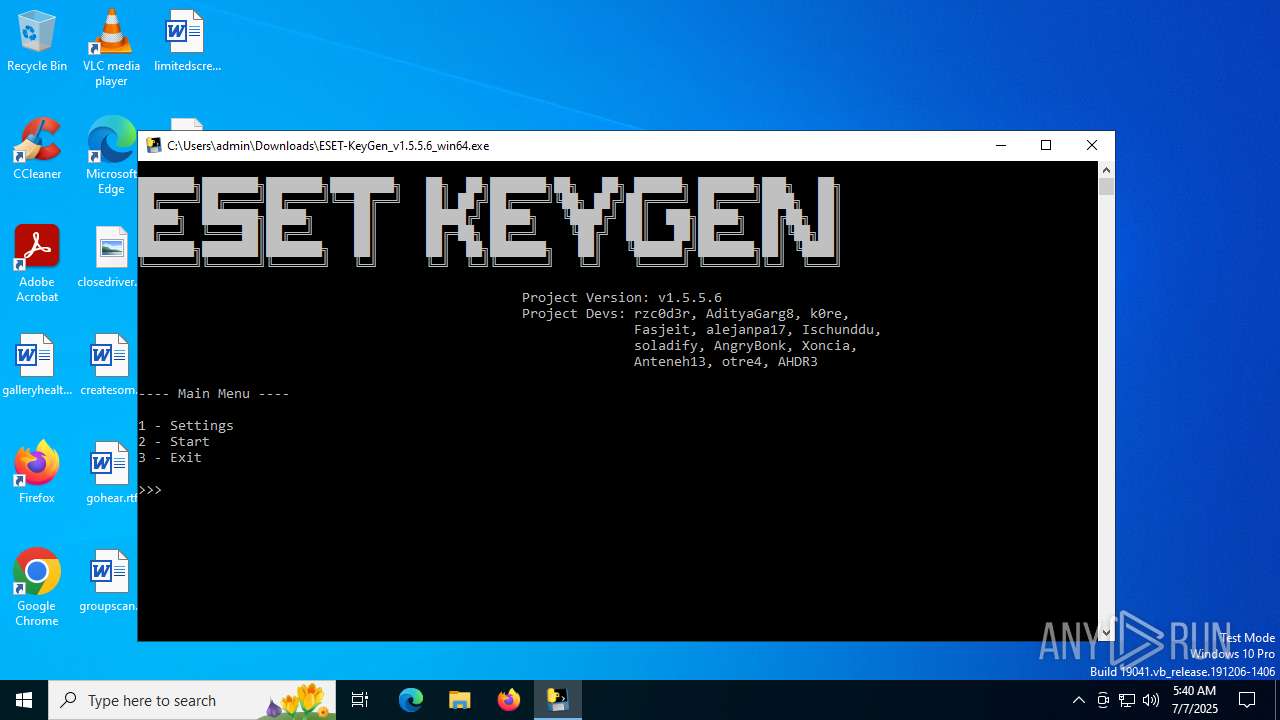Select galleryhealt... Word document icon
This screenshot has height=720, width=1280.
(x=35, y=366)
